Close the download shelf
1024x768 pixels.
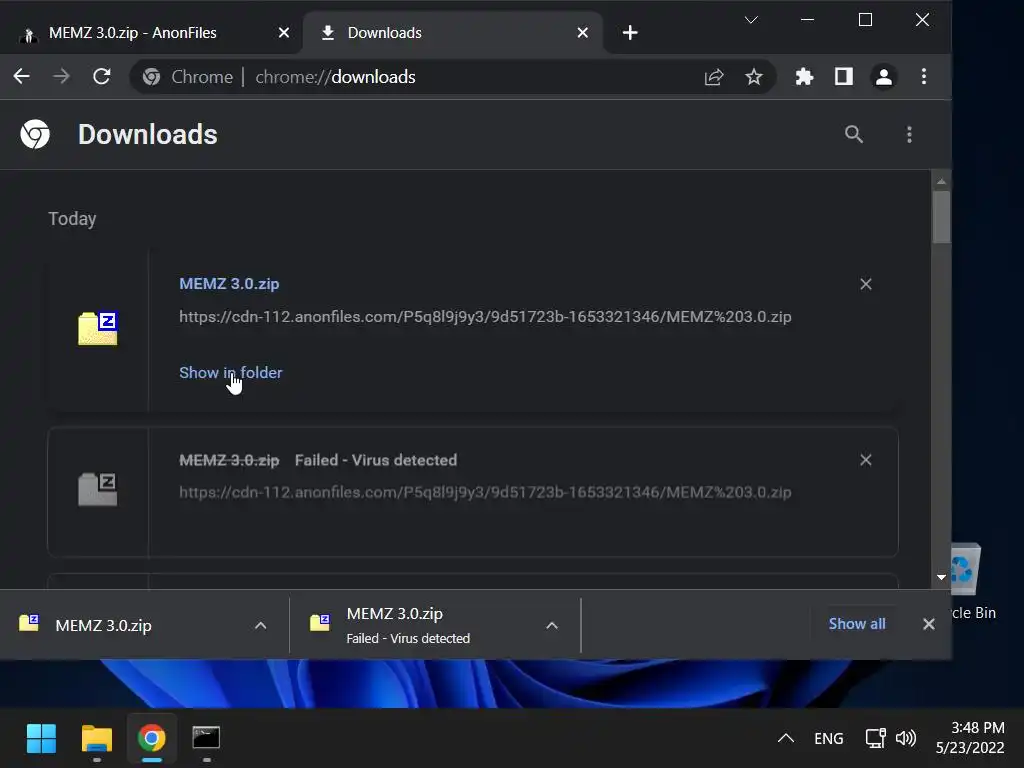pyautogui.click(x=929, y=624)
